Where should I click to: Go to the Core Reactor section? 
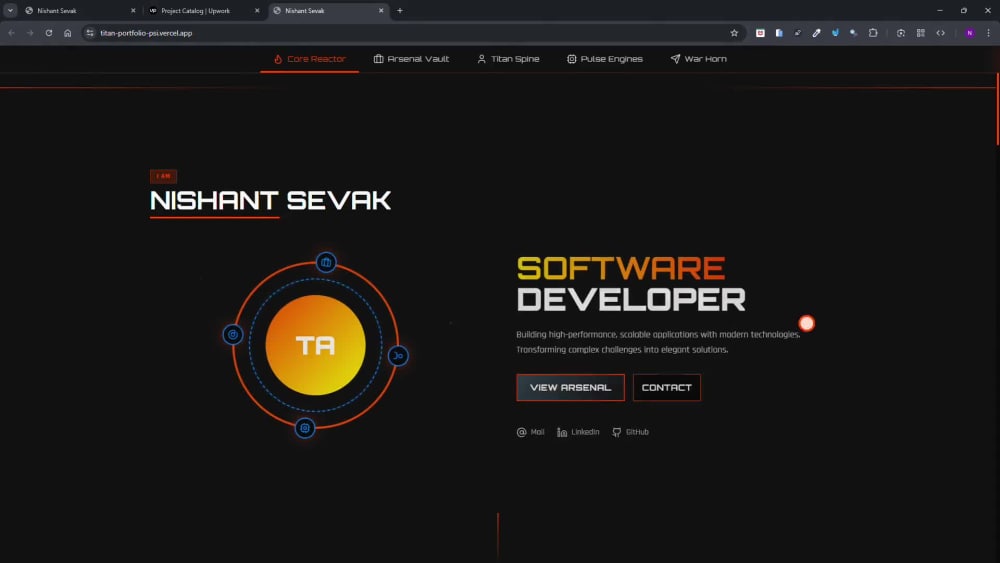[x=309, y=59]
